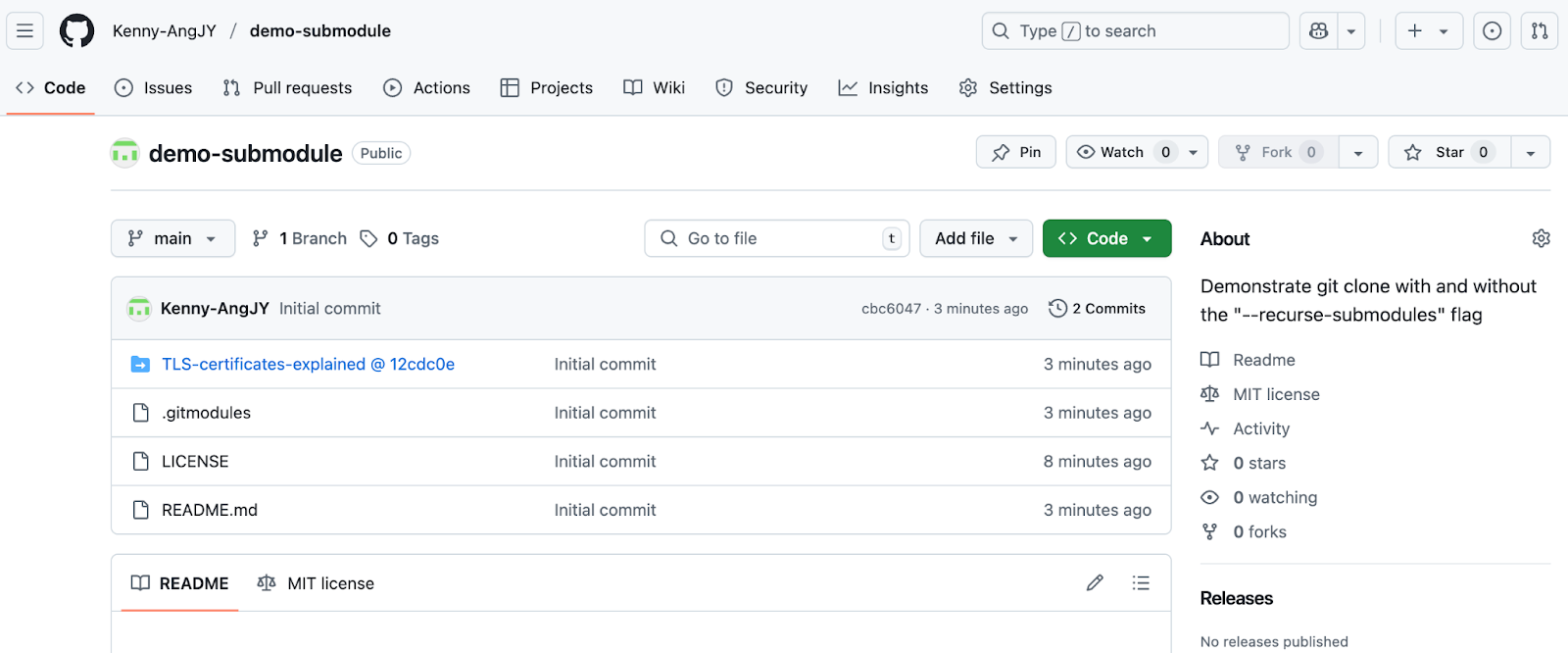Screen dimensions: 1568x653
Task: Click the Readme book icon in About
Action: click(x=1210, y=360)
